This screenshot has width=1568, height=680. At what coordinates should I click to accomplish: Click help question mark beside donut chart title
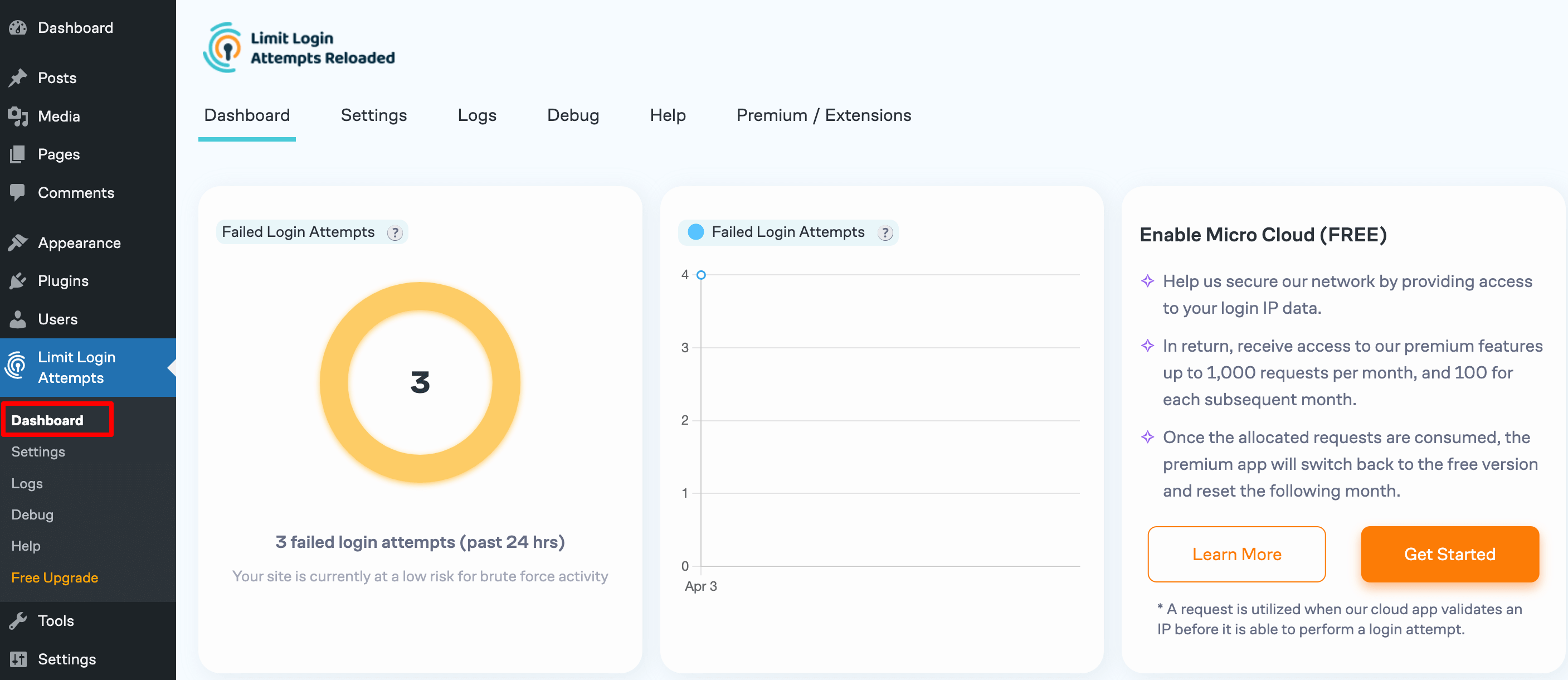tap(395, 232)
